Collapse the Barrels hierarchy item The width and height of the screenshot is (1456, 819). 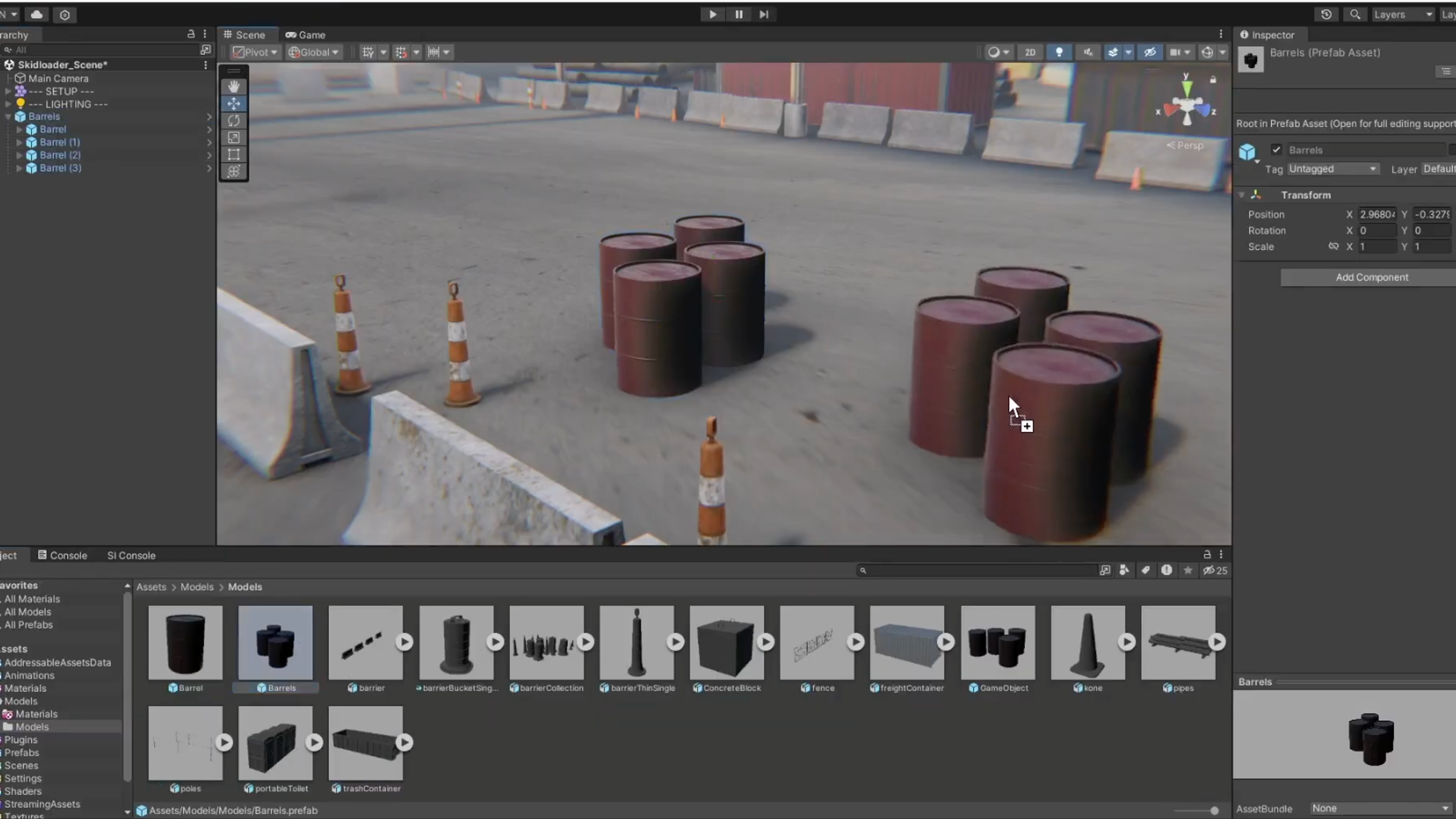8,116
